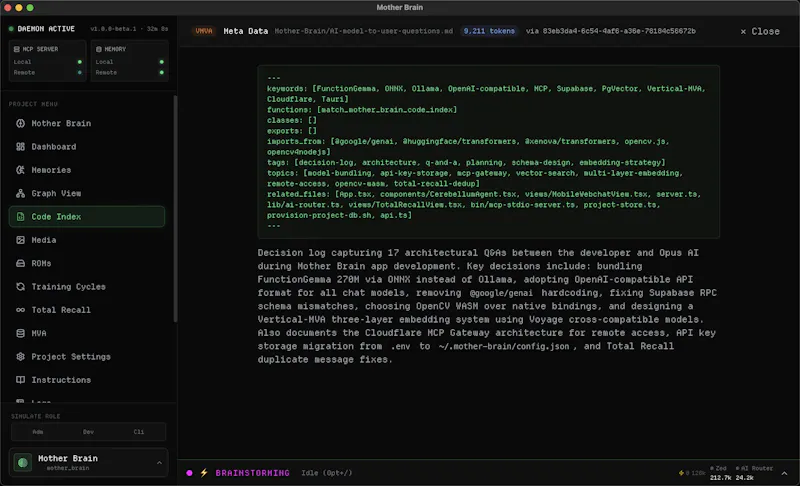Open Total Recall view
This screenshot has height=486, width=800.
tap(87, 310)
